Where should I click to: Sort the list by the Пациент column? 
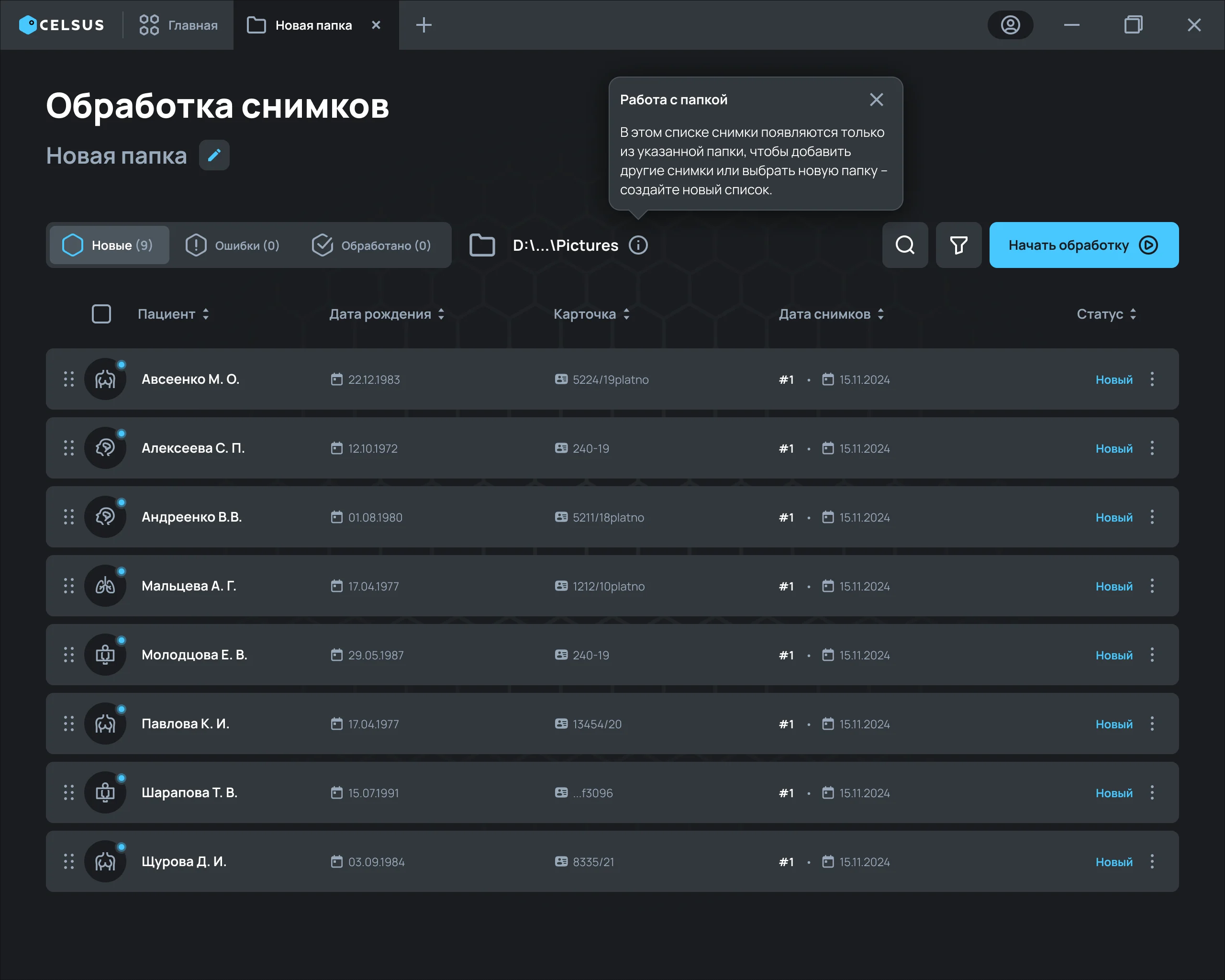173,313
